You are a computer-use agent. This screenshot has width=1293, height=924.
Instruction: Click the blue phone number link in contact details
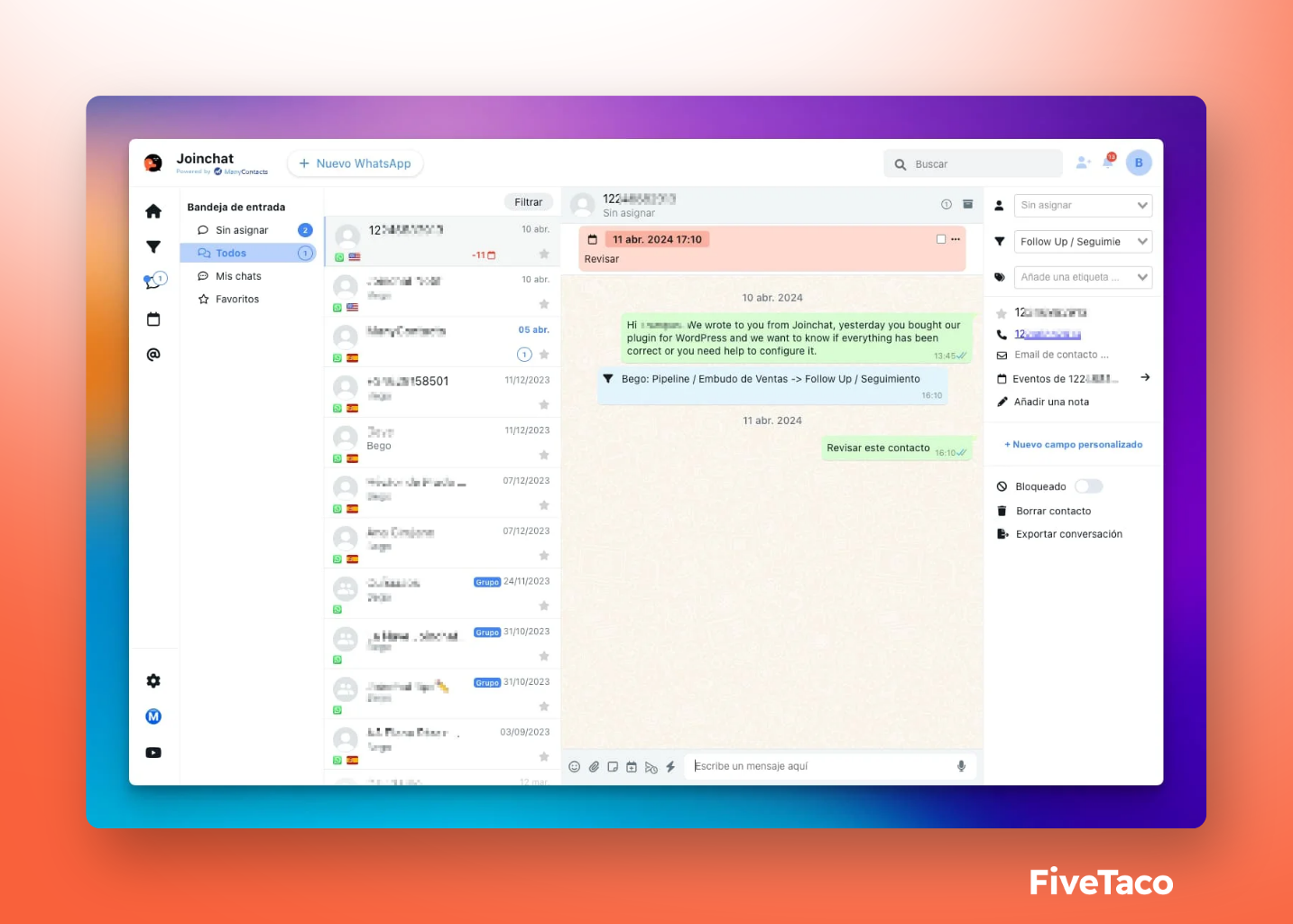[x=1048, y=335]
